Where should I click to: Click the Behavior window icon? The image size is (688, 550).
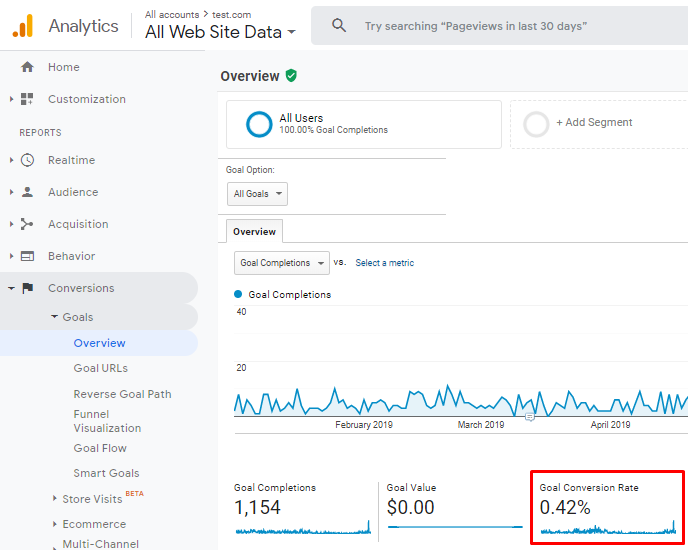pyautogui.click(x=27, y=256)
